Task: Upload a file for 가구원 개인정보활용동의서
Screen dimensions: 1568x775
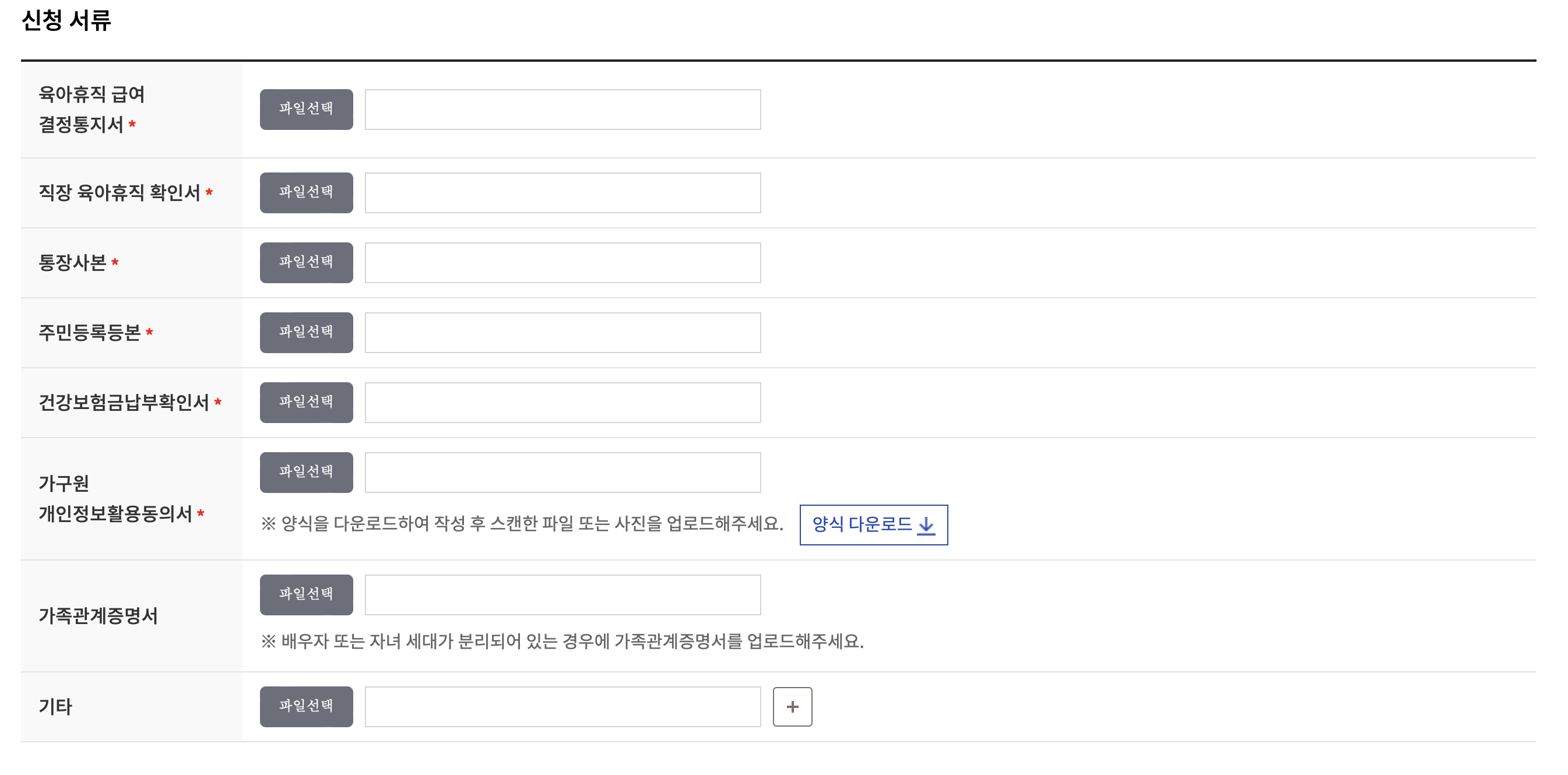Action: tap(306, 472)
